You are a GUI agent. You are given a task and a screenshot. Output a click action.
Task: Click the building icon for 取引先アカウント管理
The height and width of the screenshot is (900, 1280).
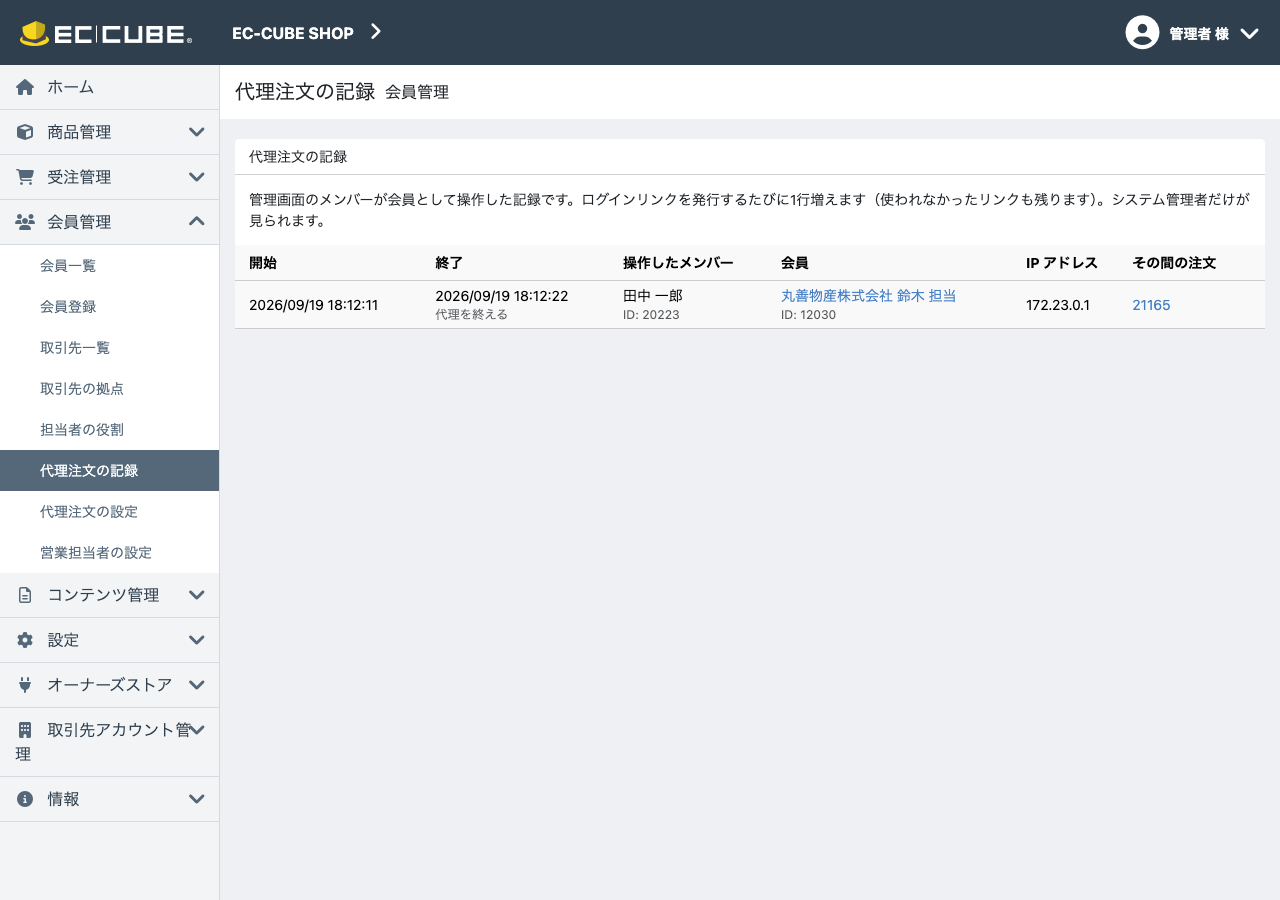25,730
